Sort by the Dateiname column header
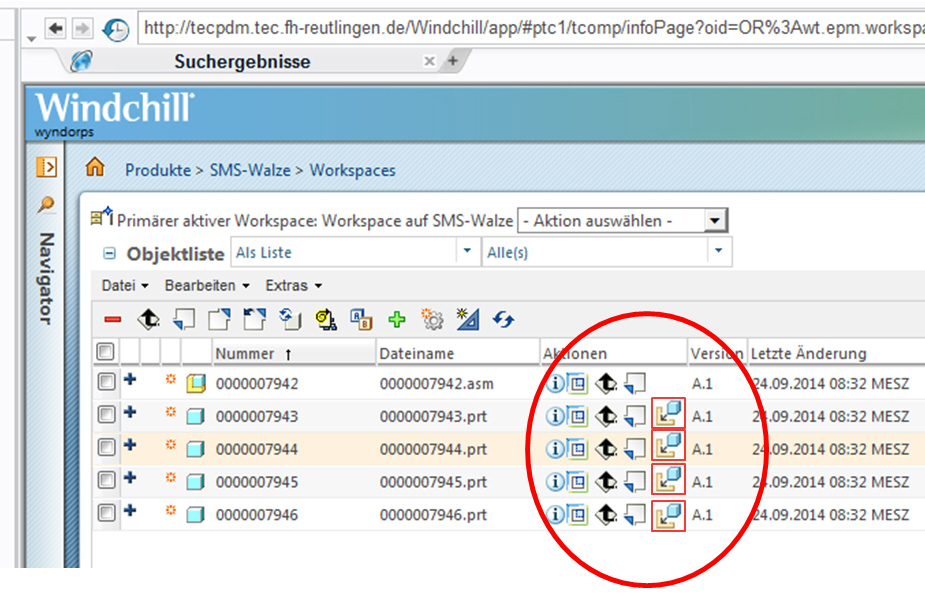The image size is (925, 596). (x=457, y=353)
